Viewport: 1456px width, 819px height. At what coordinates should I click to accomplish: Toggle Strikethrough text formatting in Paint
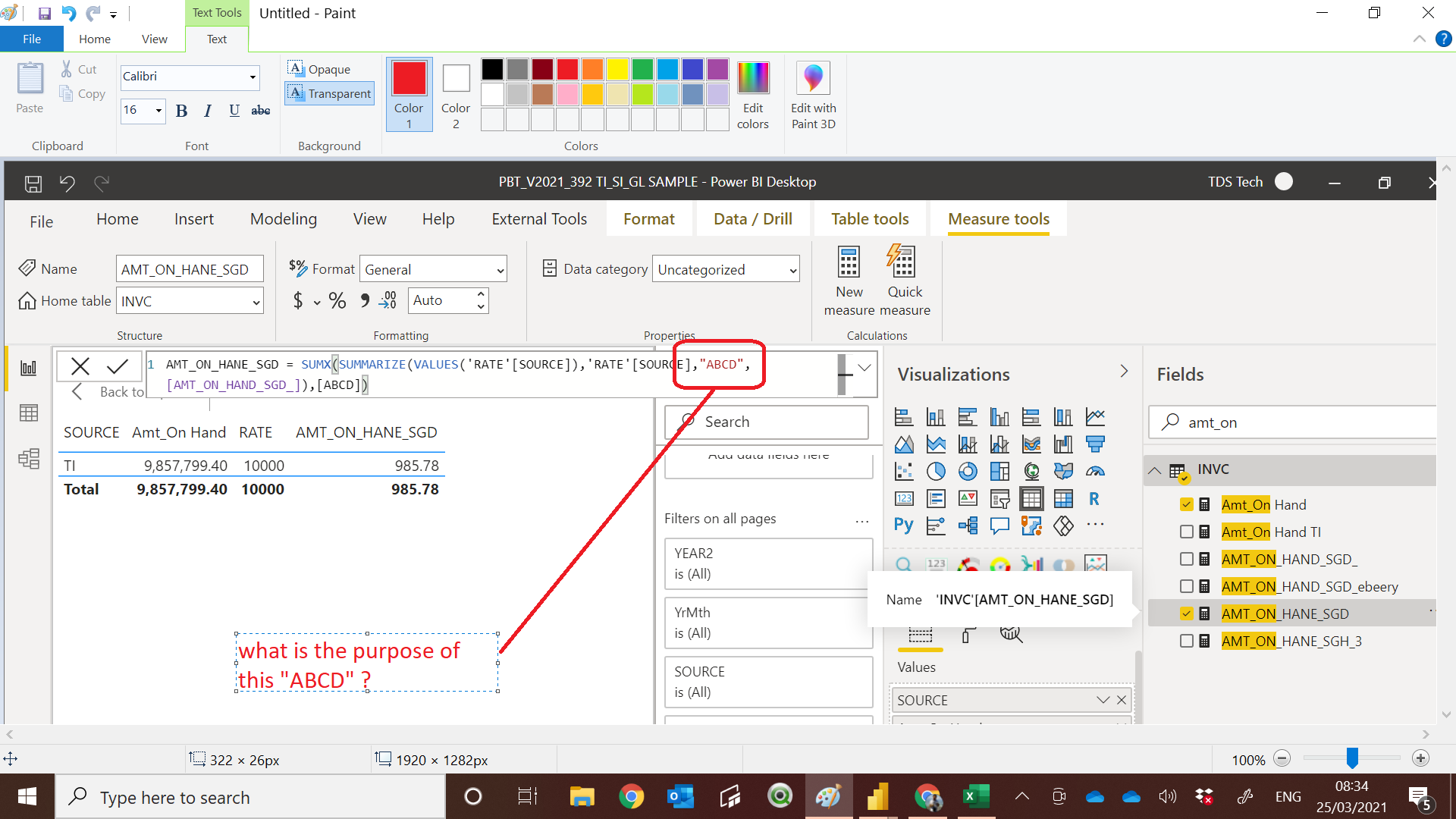coord(261,111)
